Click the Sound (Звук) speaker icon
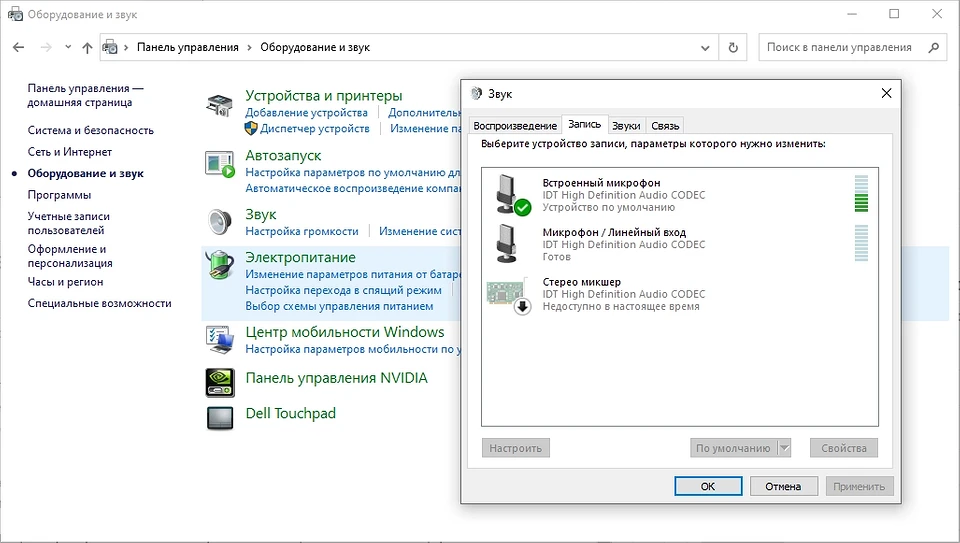960x543 pixels. tap(220, 222)
